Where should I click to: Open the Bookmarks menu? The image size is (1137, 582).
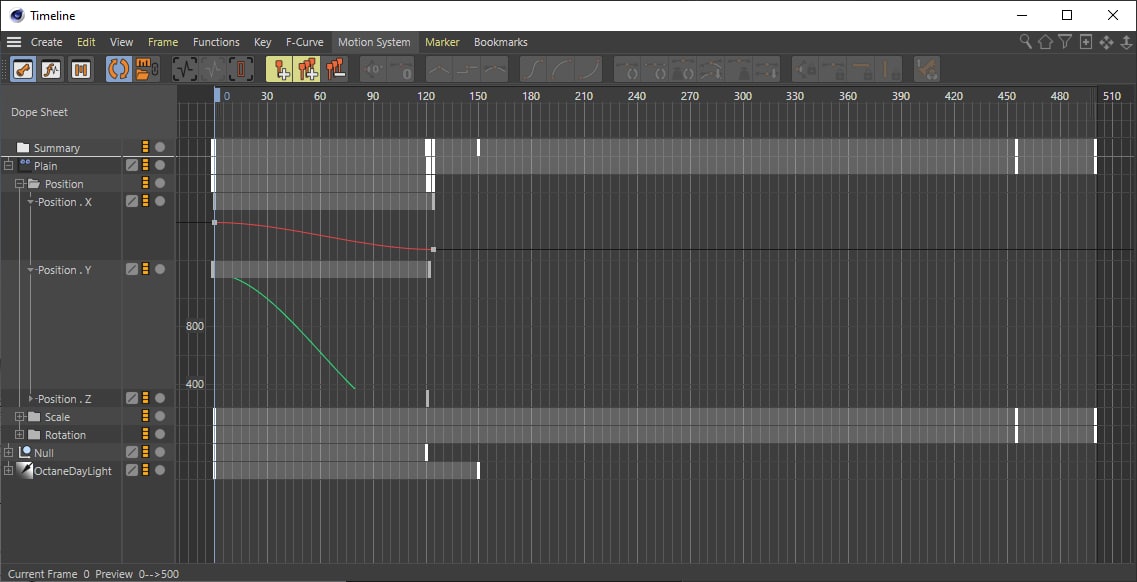[x=500, y=42]
